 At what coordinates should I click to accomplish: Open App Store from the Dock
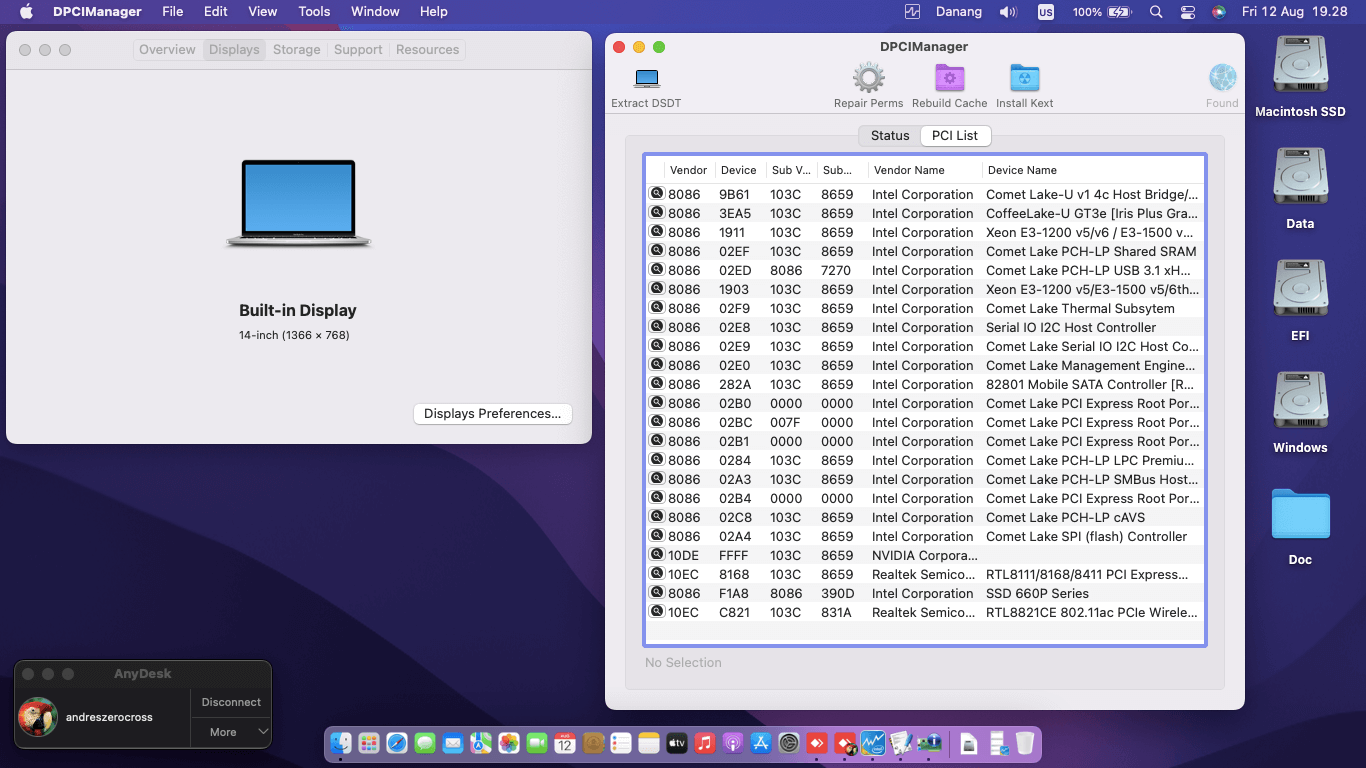[x=761, y=743]
